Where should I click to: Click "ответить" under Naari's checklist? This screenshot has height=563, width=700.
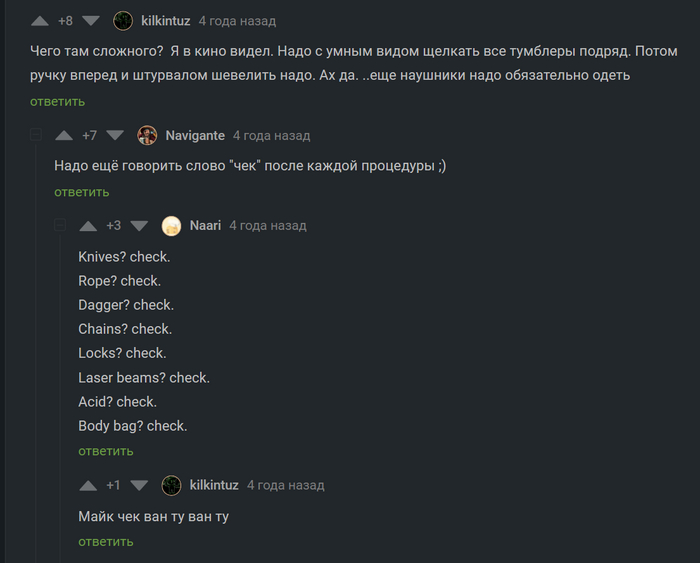click(x=105, y=451)
